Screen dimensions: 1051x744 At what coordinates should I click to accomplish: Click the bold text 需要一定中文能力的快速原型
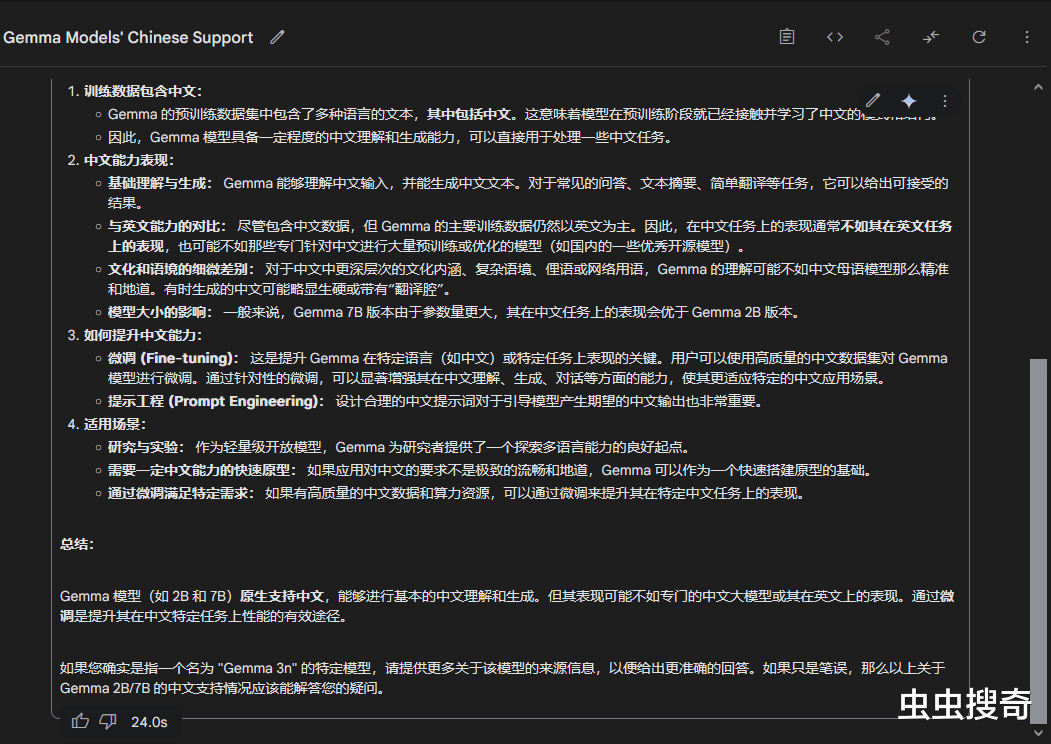point(202,470)
